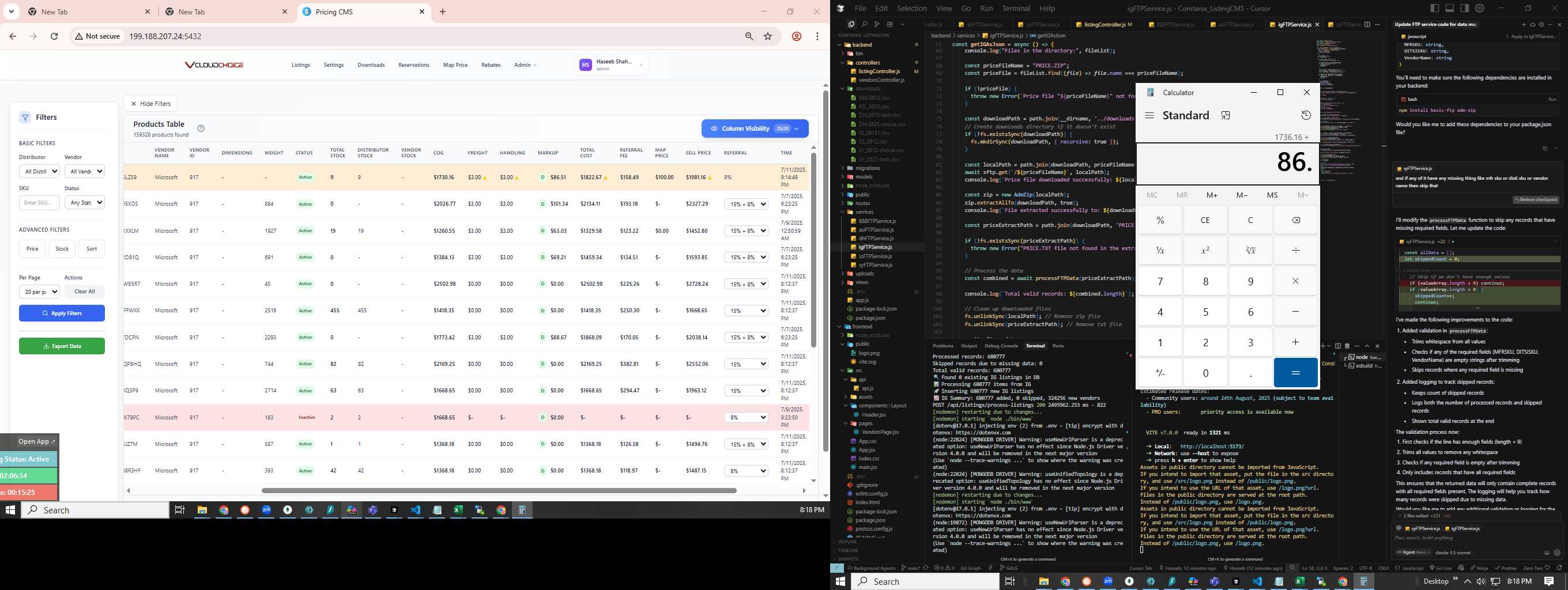1568x590 pixels.
Task: Click the green Export Data button
Action: click(62, 346)
